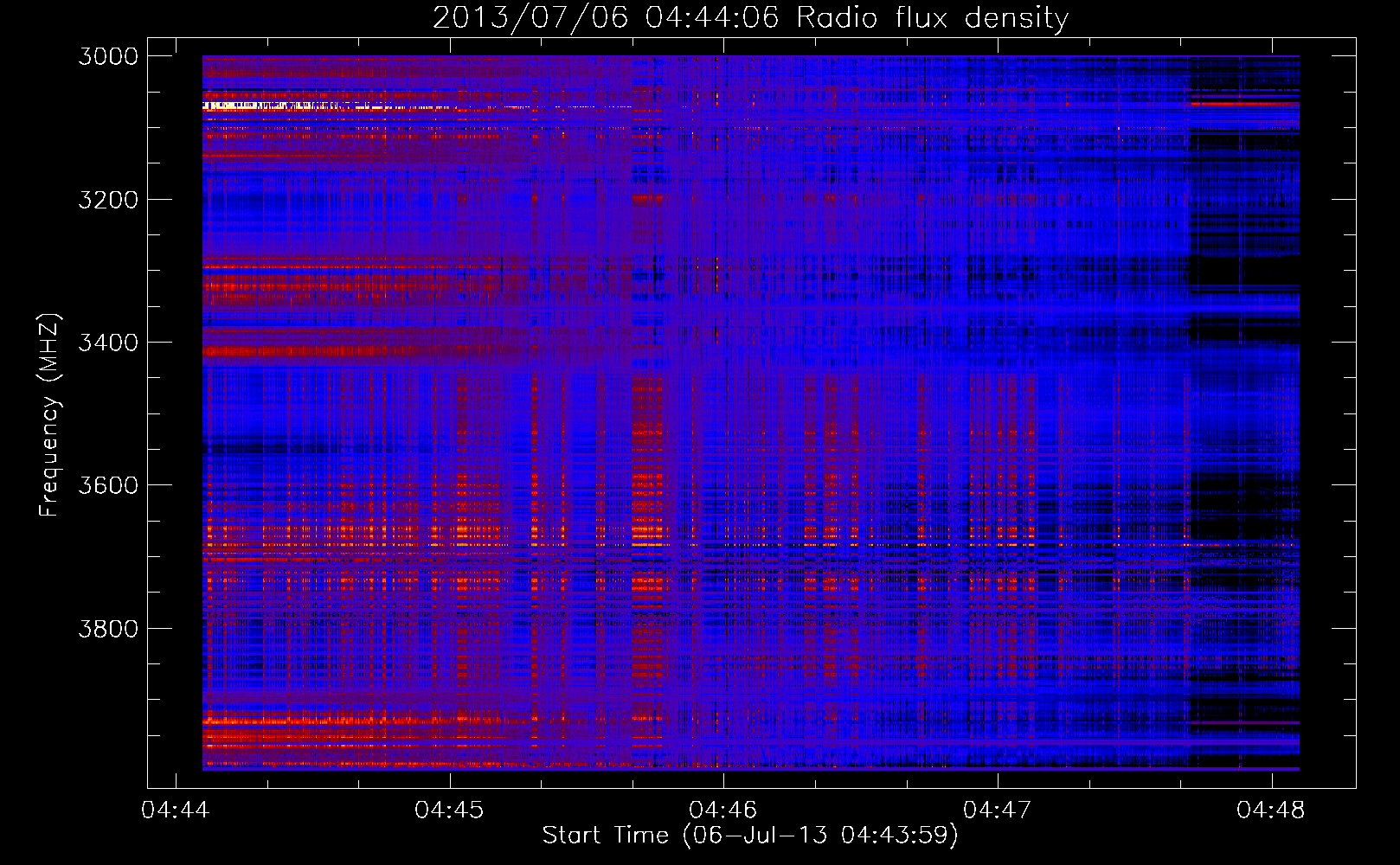
Task: Click the "Frequency (MHZ)" axis title
Action: (49, 415)
